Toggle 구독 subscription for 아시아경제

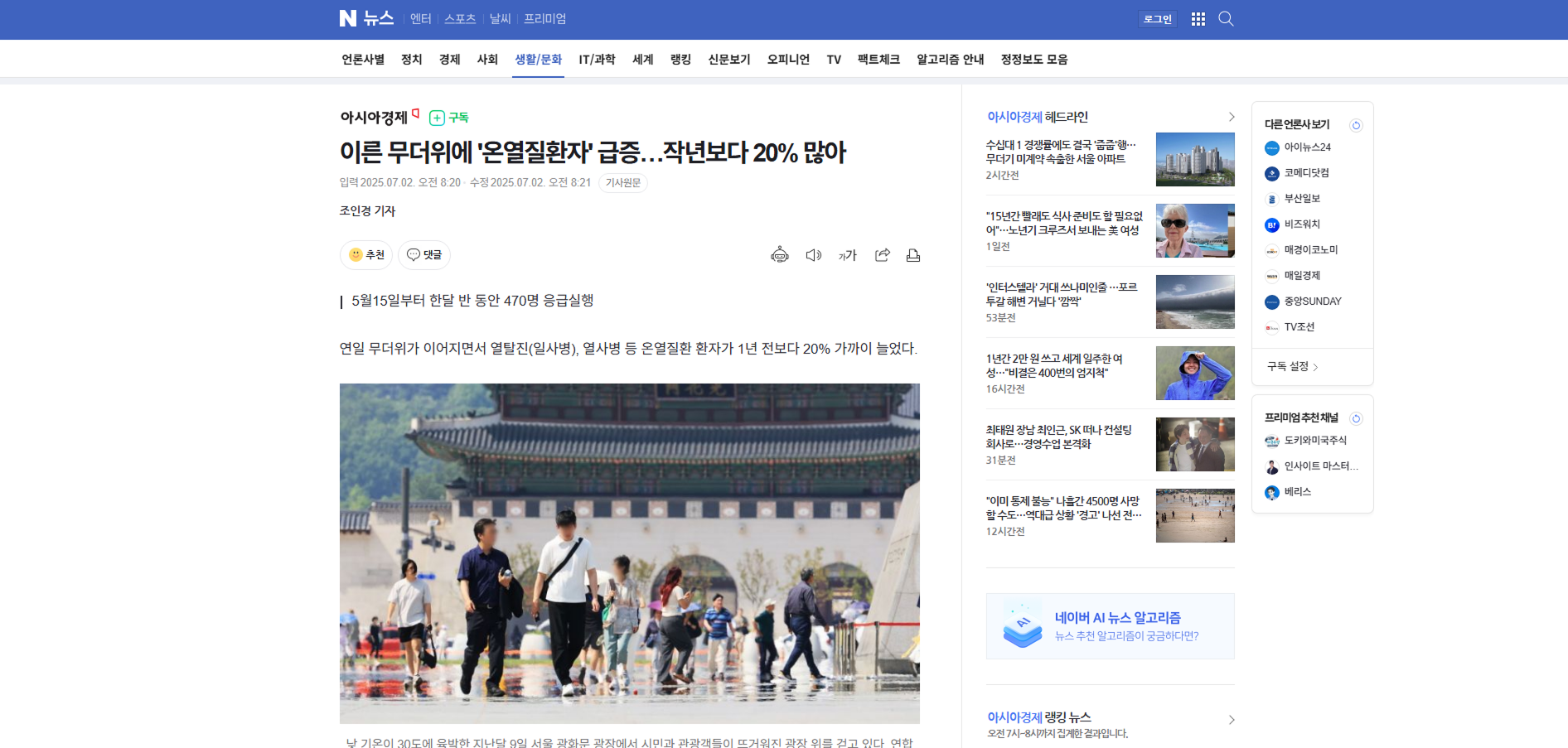pyautogui.click(x=449, y=118)
